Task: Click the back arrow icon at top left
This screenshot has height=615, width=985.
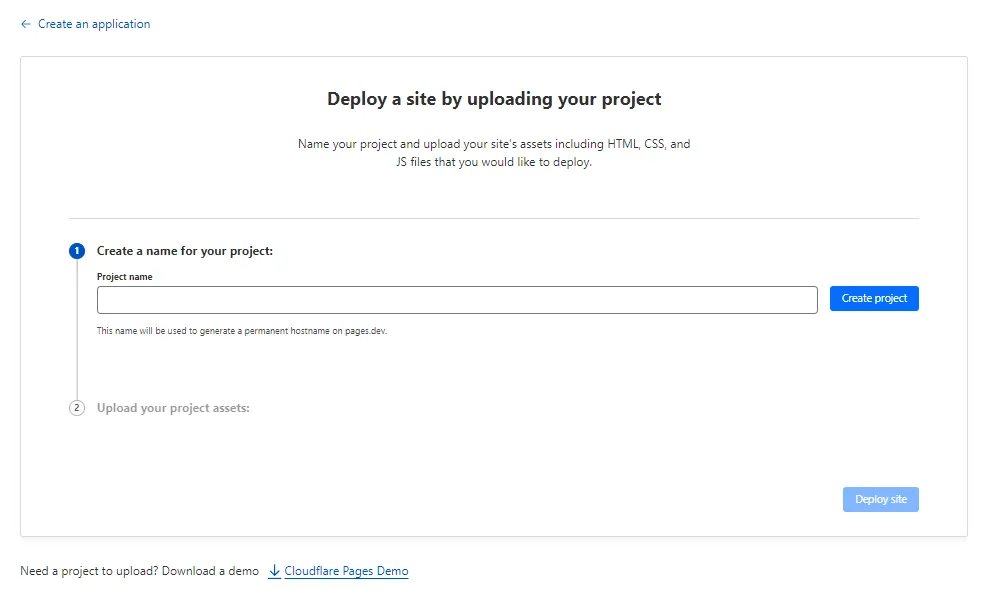Action: 26,24
